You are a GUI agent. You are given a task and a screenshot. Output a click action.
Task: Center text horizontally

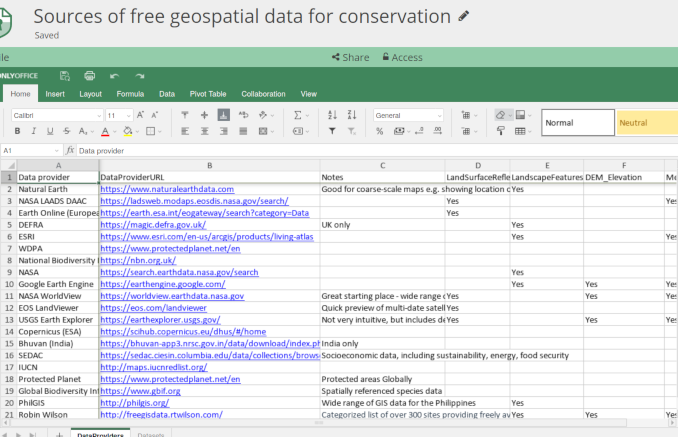[204, 131]
